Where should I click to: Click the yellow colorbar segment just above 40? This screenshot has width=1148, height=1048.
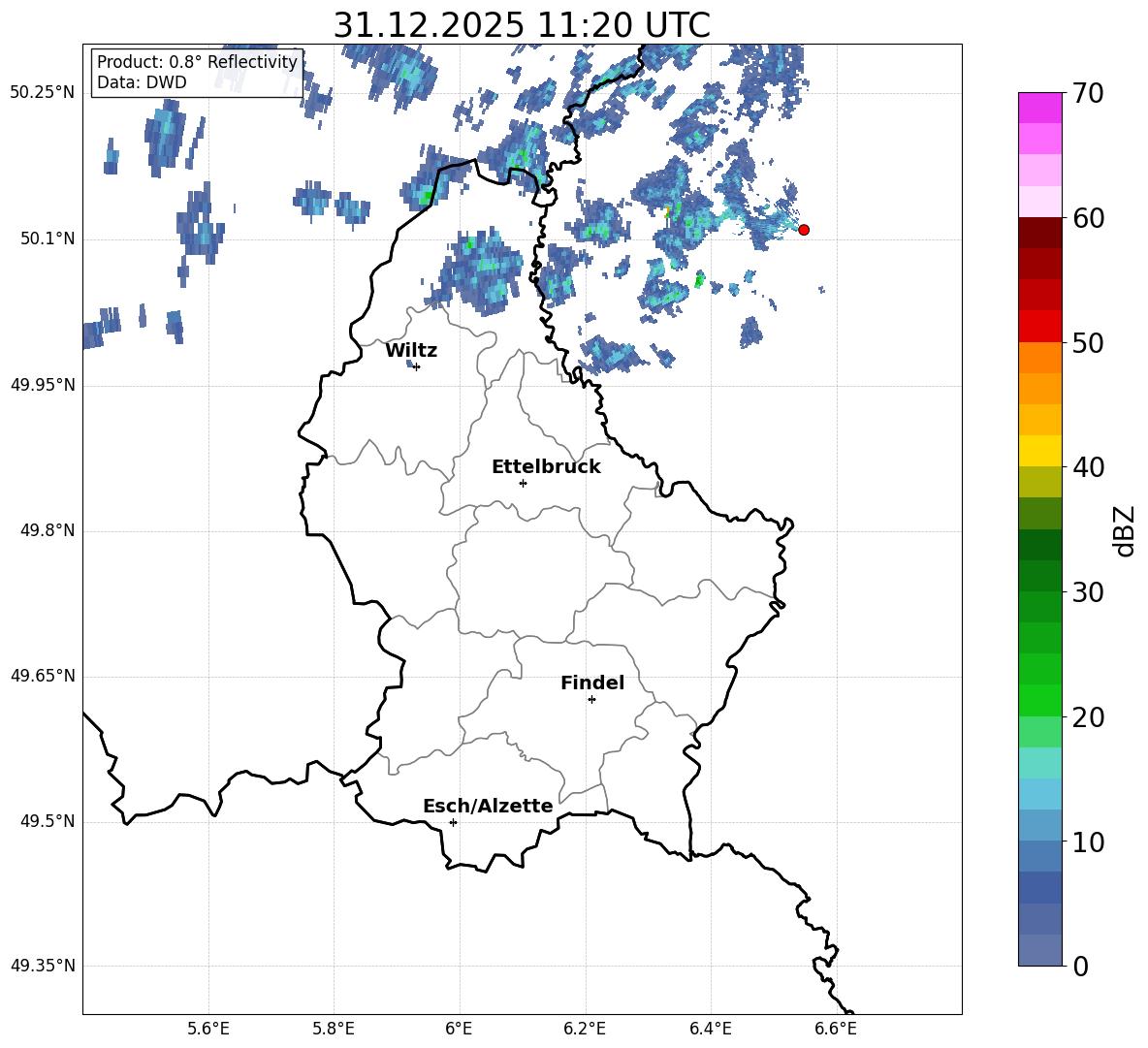tap(1040, 451)
